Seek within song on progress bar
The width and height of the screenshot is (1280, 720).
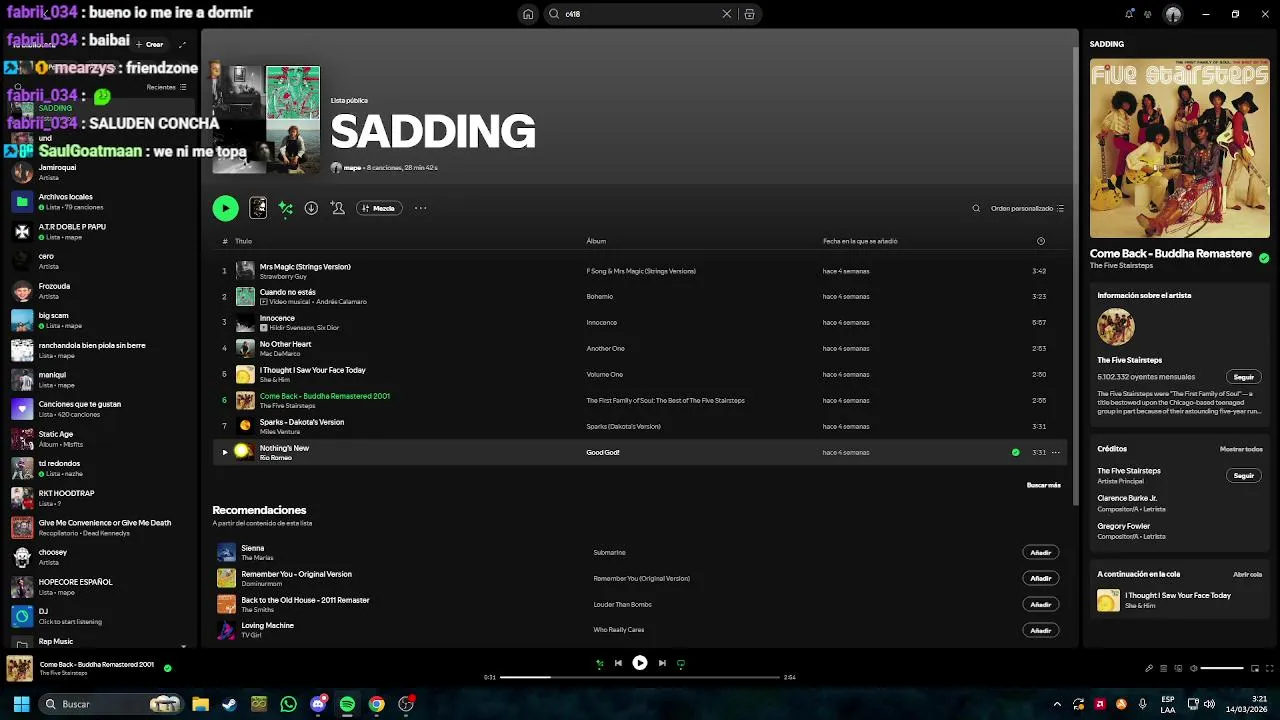pyautogui.click(x=640, y=677)
